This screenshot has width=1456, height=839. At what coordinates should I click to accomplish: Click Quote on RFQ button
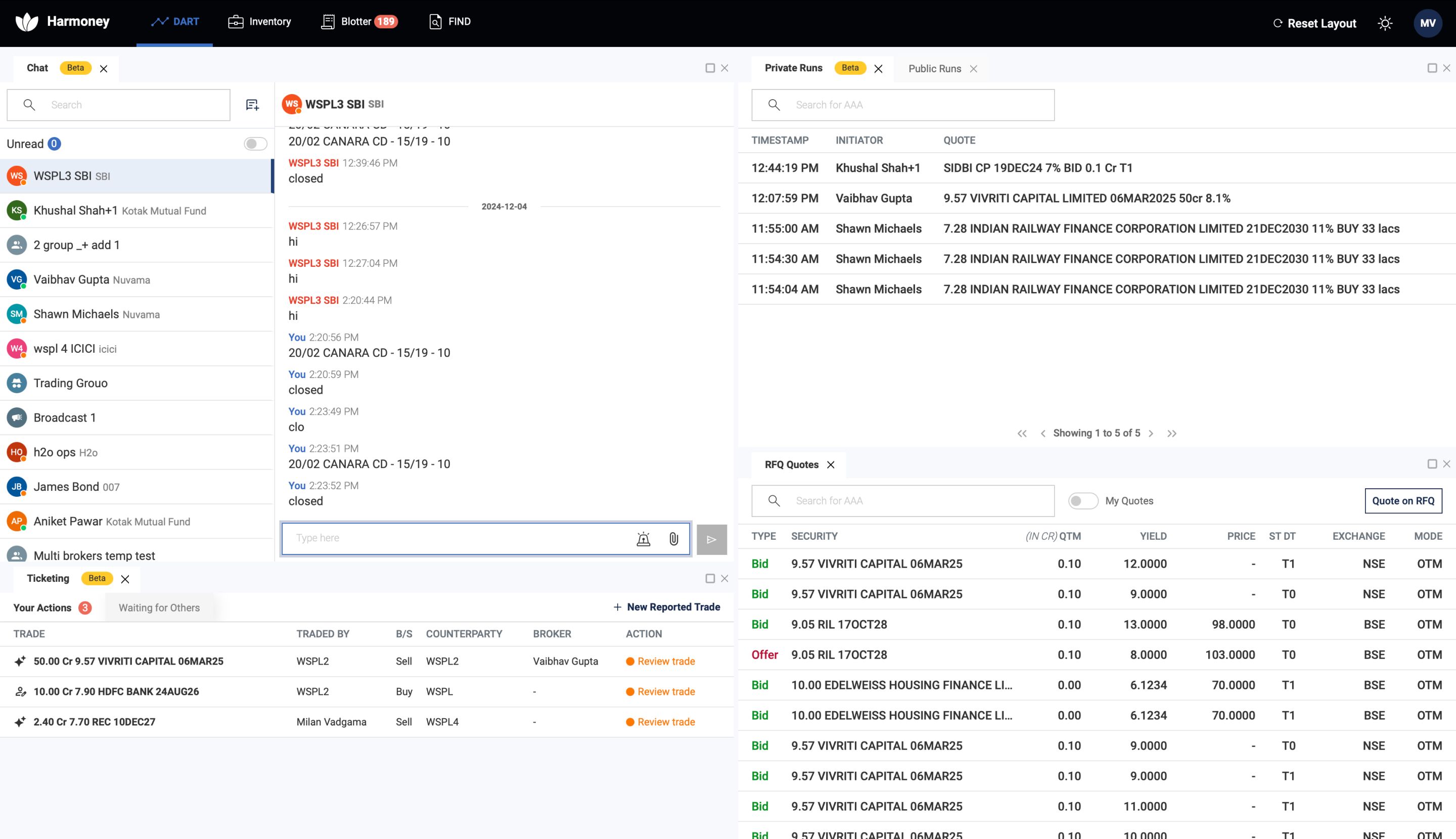pyautogui.click(x=1403, y=501)
